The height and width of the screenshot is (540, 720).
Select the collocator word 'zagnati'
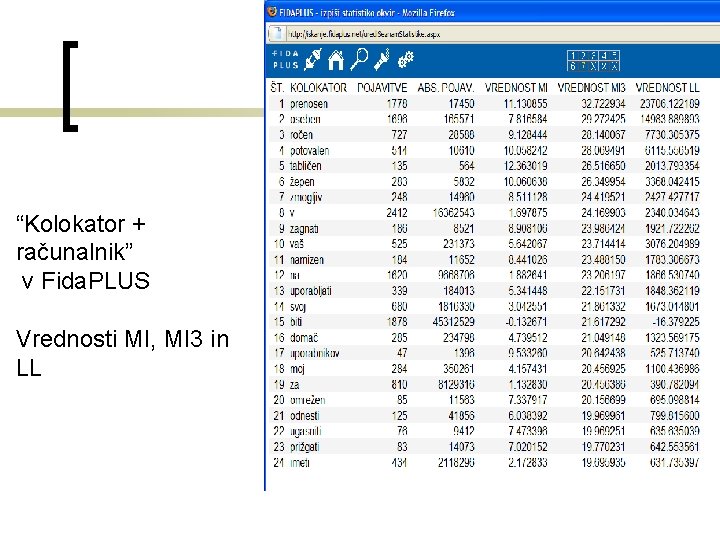coord(304,229)
